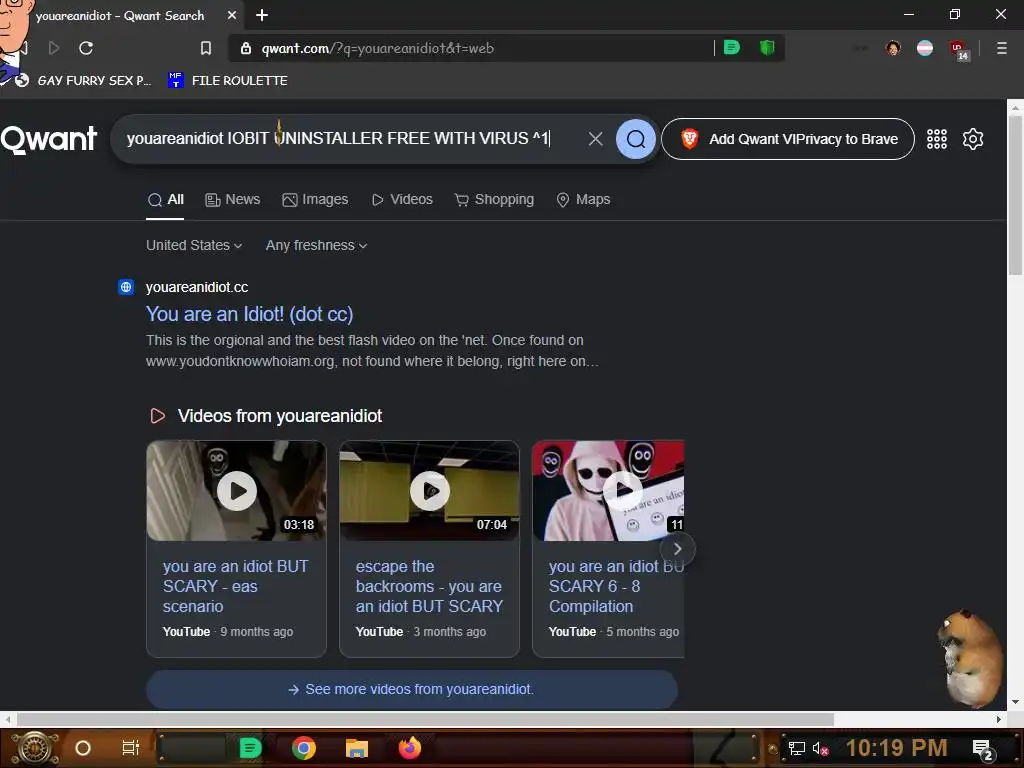Open Task View on taskbar
Image resolution: width=1024 pixels, height=768 pixels.
131,748
